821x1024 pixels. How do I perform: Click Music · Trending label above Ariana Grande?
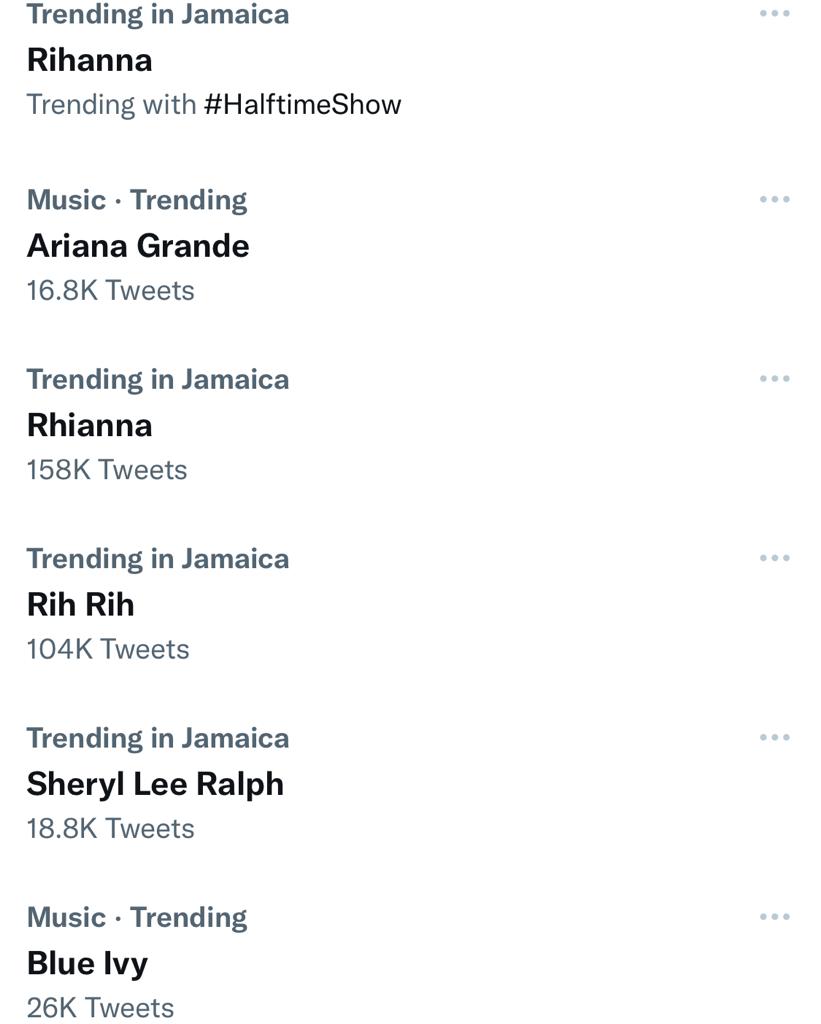point(137,200)
